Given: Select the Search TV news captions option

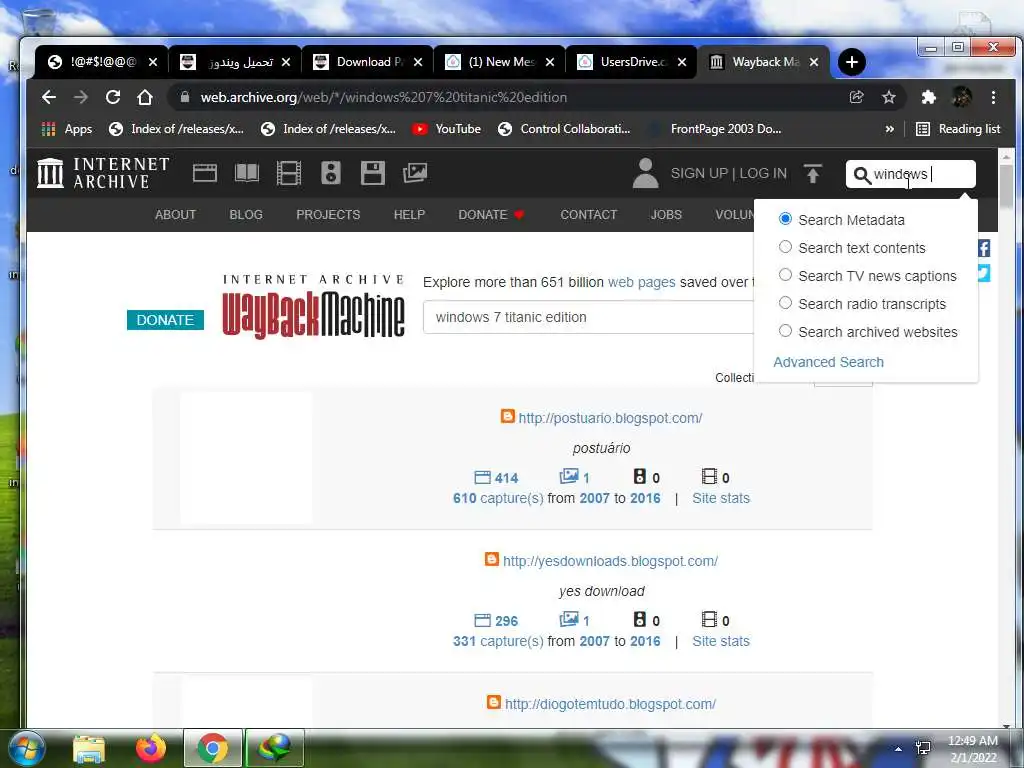Looking at the screenshot, I should click(x=786, y=275).
